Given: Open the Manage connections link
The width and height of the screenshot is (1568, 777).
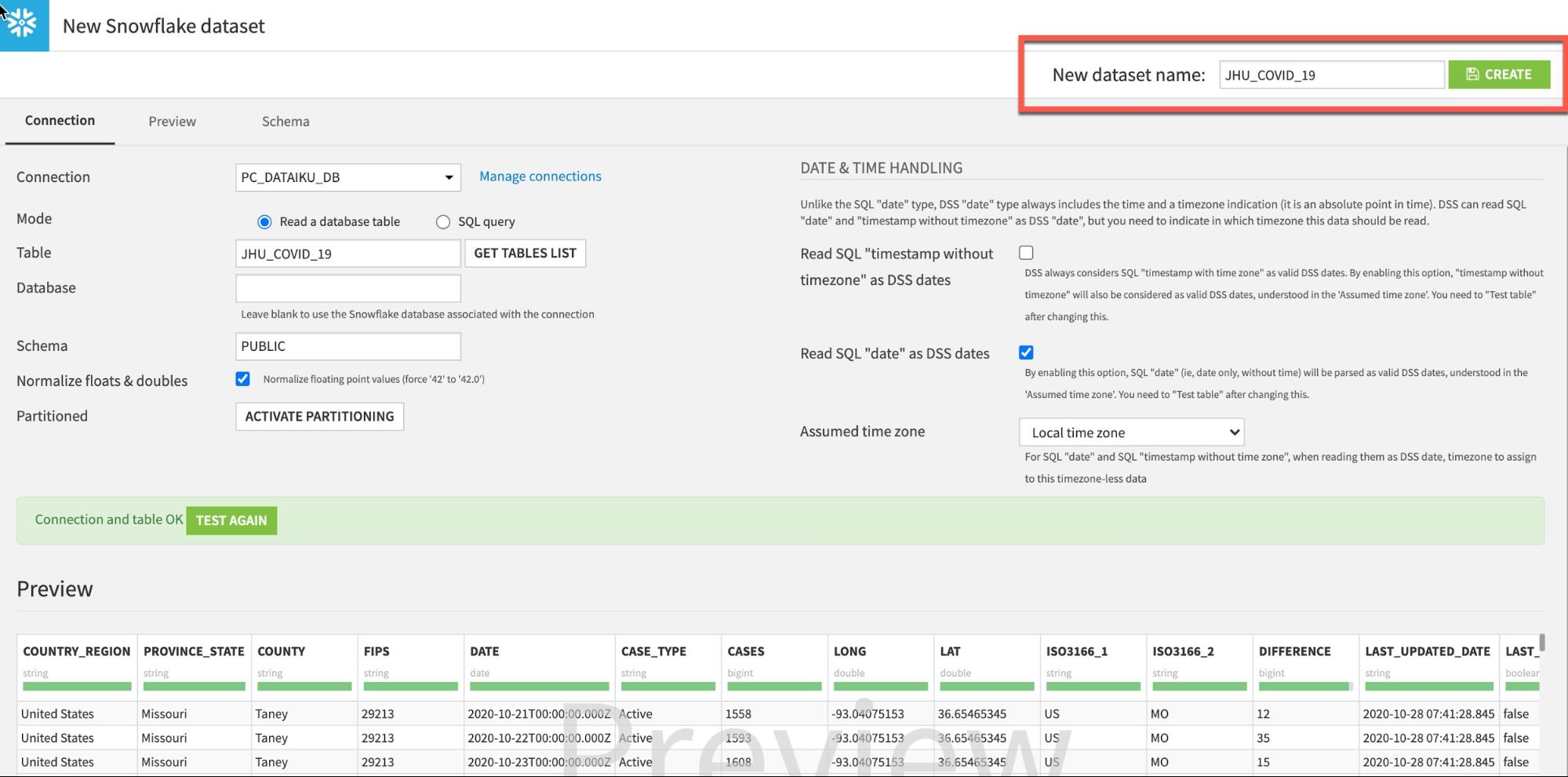Looking at the screenshot, I should tap(540, 177).
